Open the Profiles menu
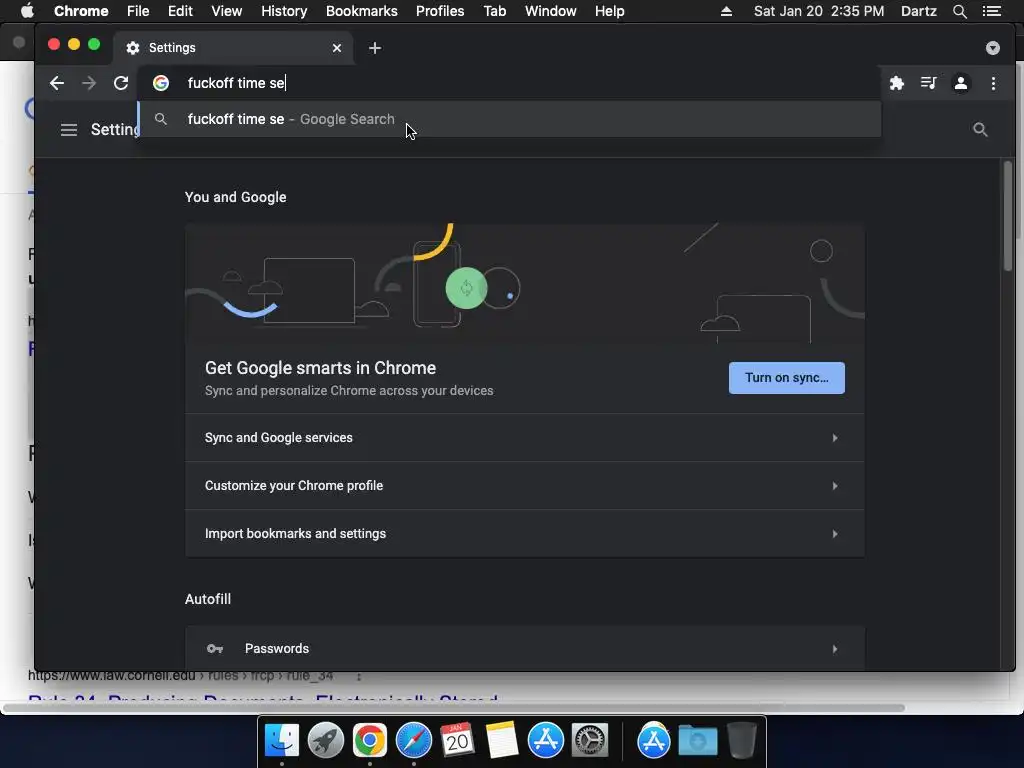Viewport: 1024px width, 768px height. (440, 11)
